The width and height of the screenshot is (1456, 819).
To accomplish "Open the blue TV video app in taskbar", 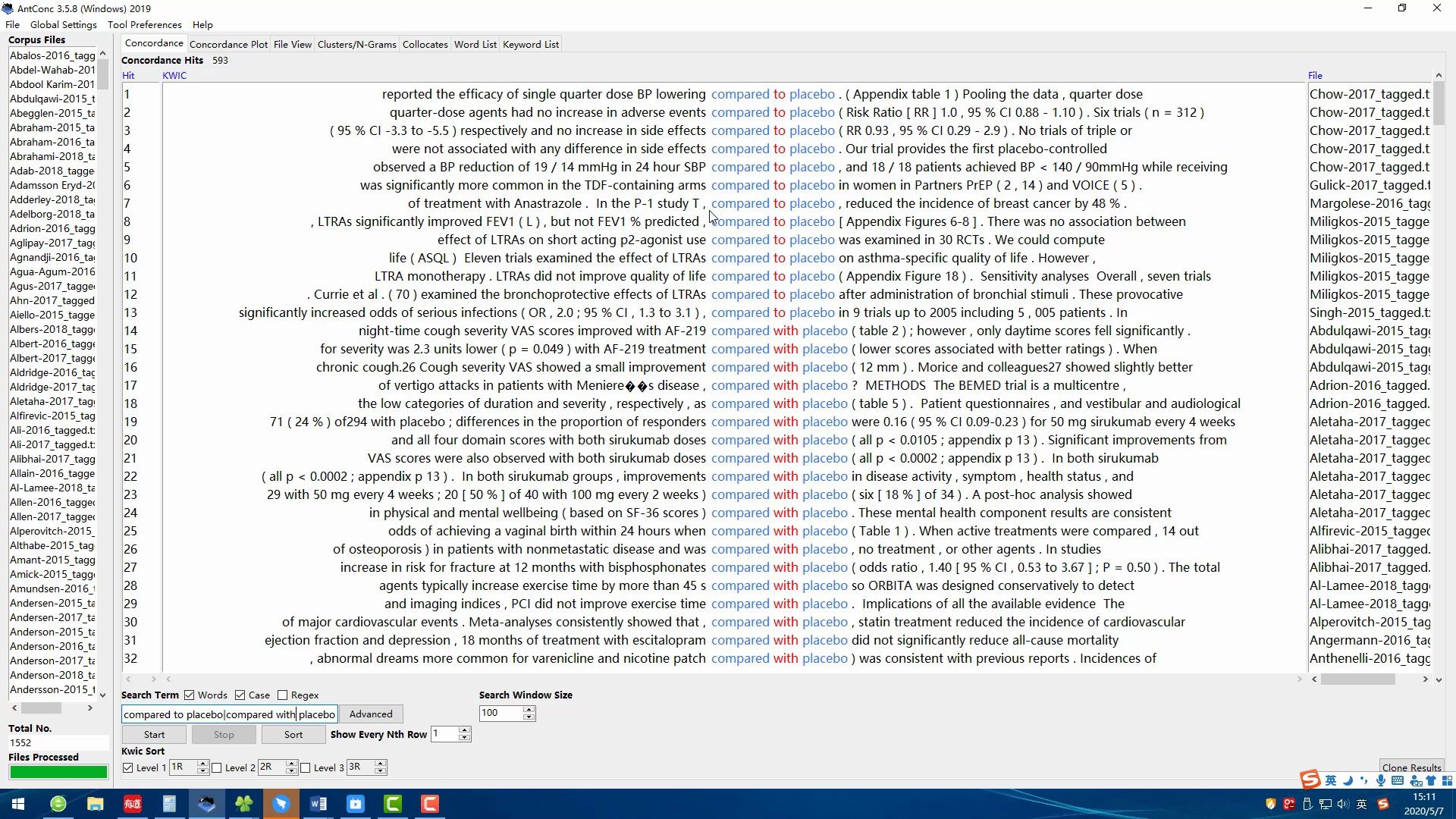I will coord(355,804).
